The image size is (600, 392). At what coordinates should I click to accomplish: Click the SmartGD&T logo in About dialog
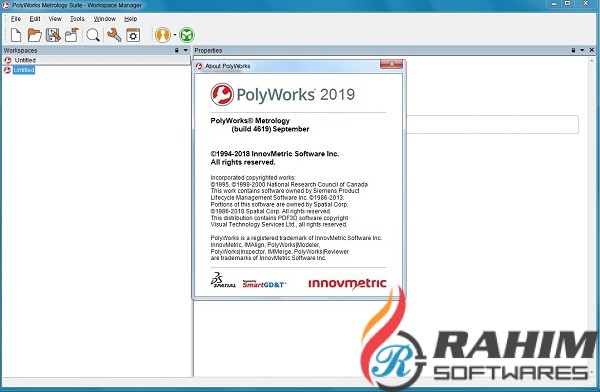pyautogui.click(x=264, y=284)
